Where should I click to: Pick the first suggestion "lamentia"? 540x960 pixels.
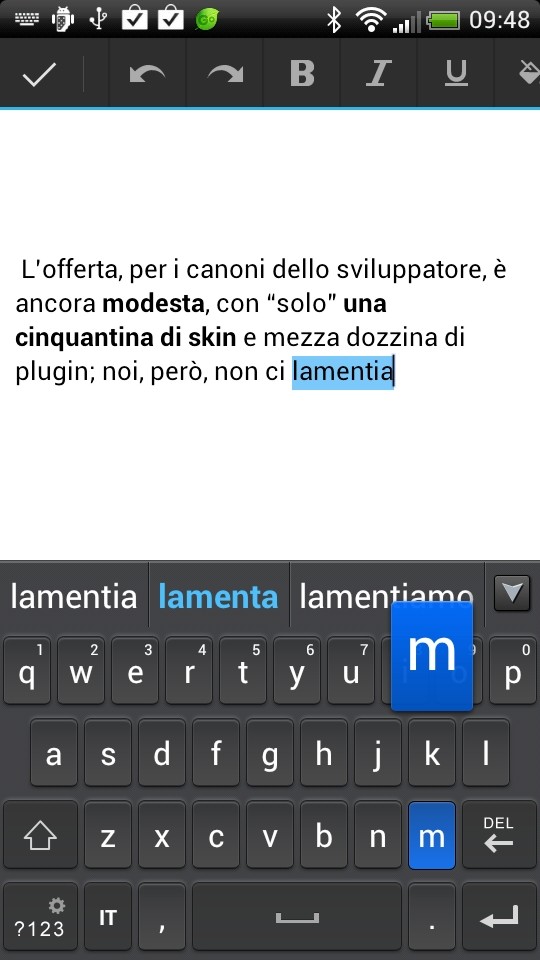[73, 596]
